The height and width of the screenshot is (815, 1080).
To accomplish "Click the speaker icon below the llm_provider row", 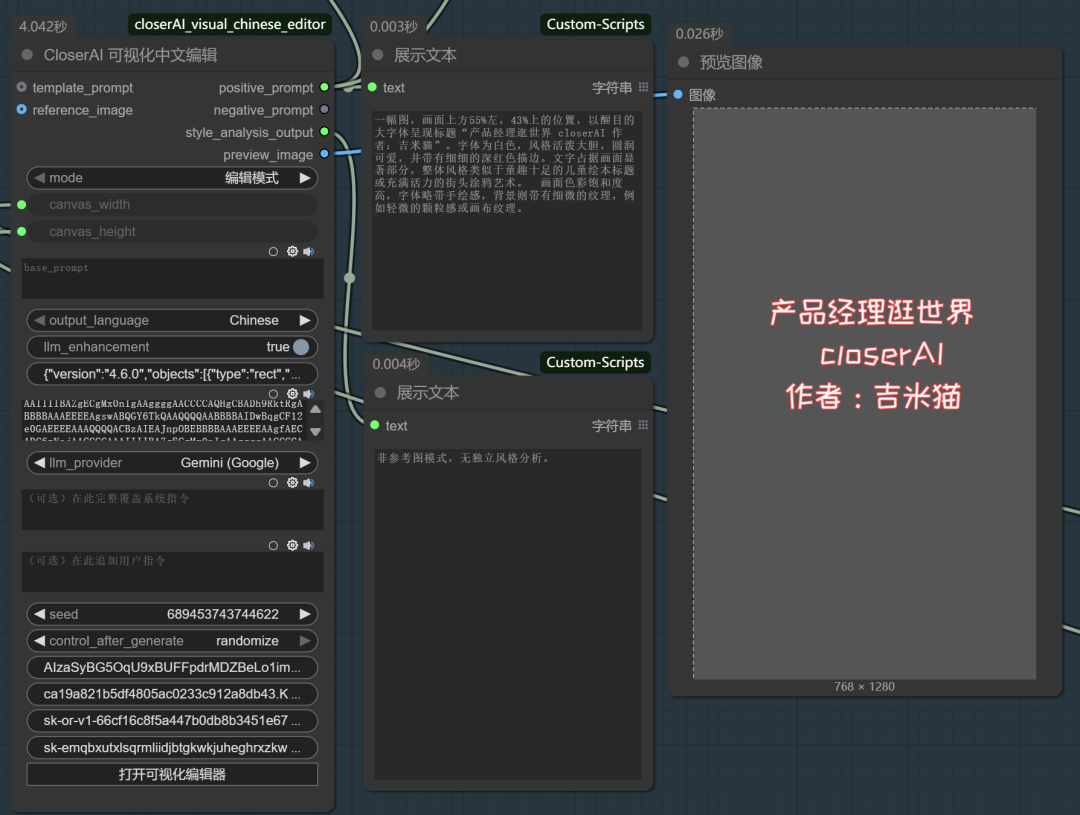I will coord(309,482).
